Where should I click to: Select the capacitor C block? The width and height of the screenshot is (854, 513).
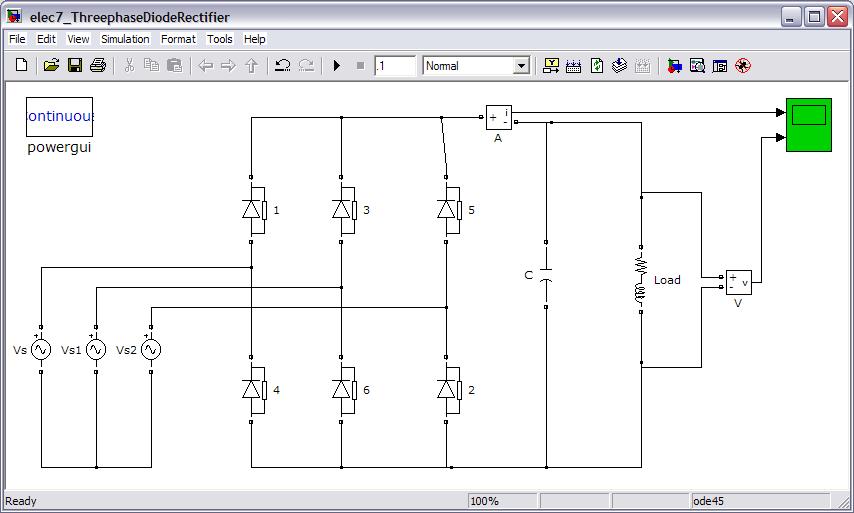pyautogui.click(x=546, y=275)
